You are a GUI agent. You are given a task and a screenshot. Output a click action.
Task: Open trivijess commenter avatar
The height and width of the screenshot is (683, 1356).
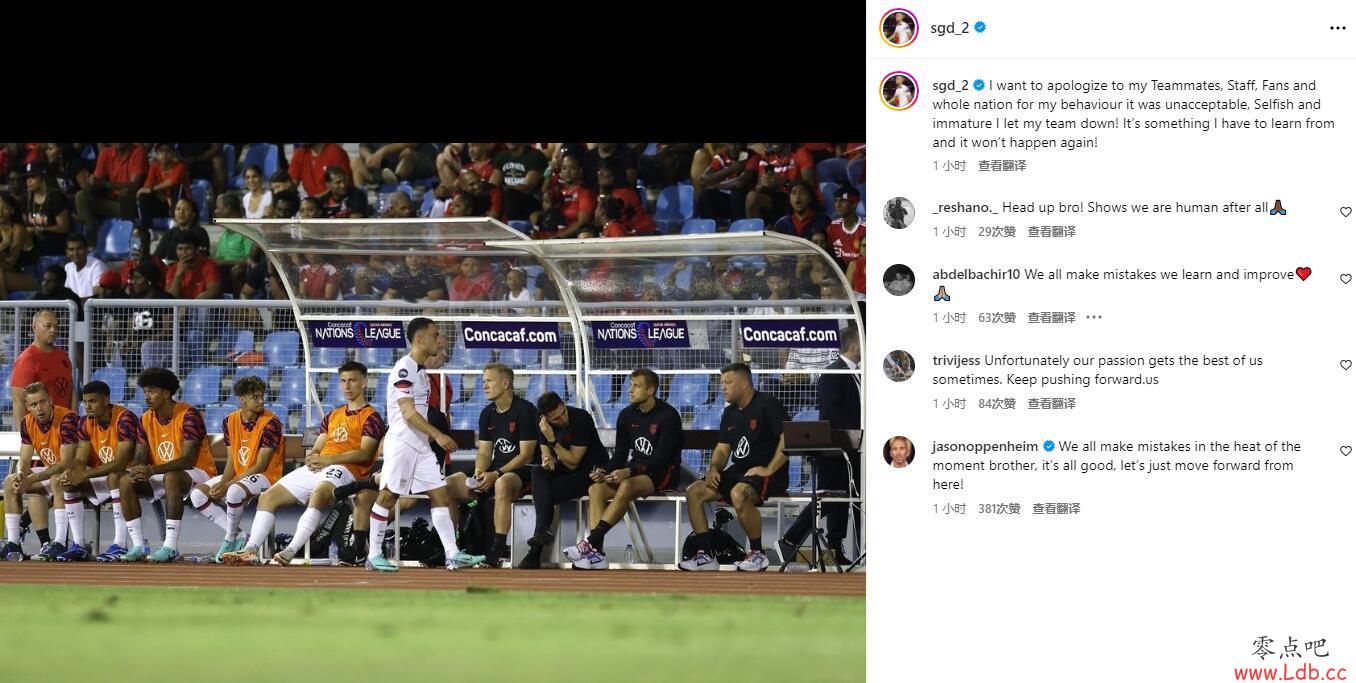coord(899,366)
